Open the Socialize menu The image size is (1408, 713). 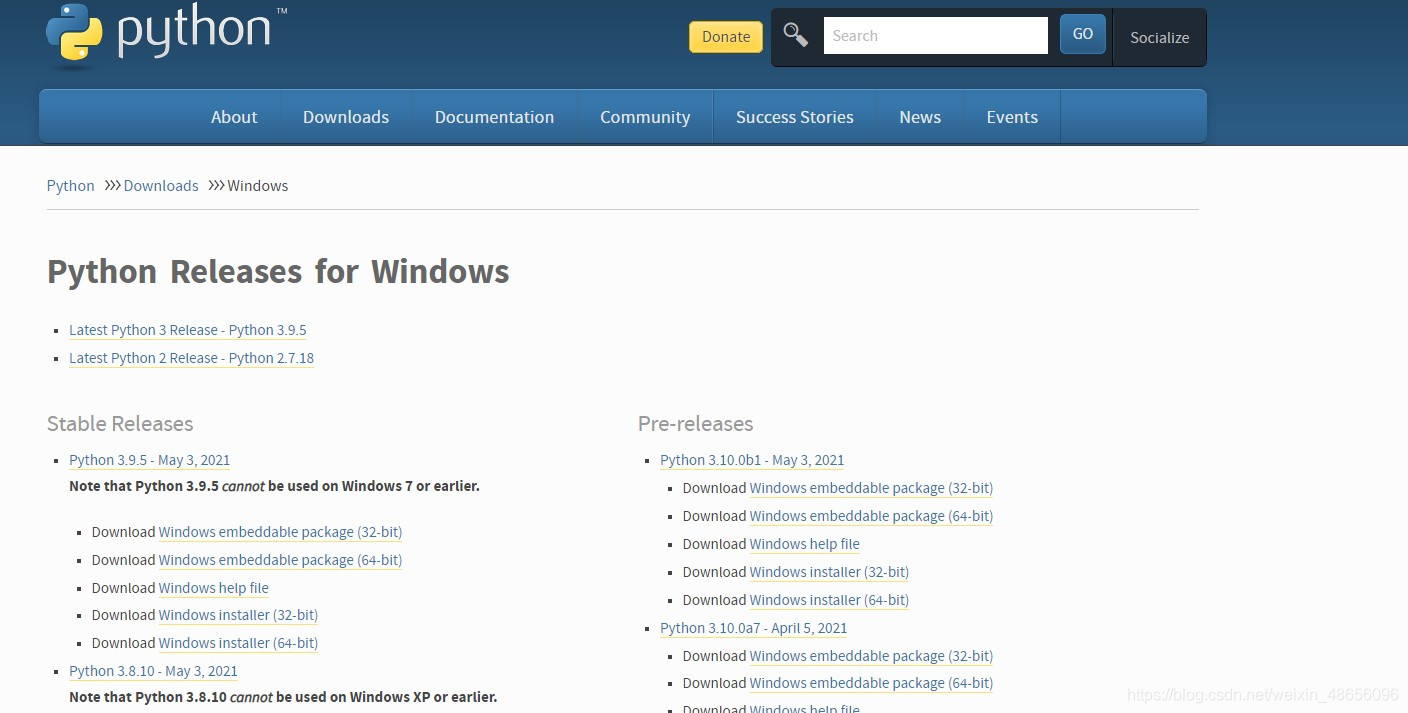(1159, 38)
